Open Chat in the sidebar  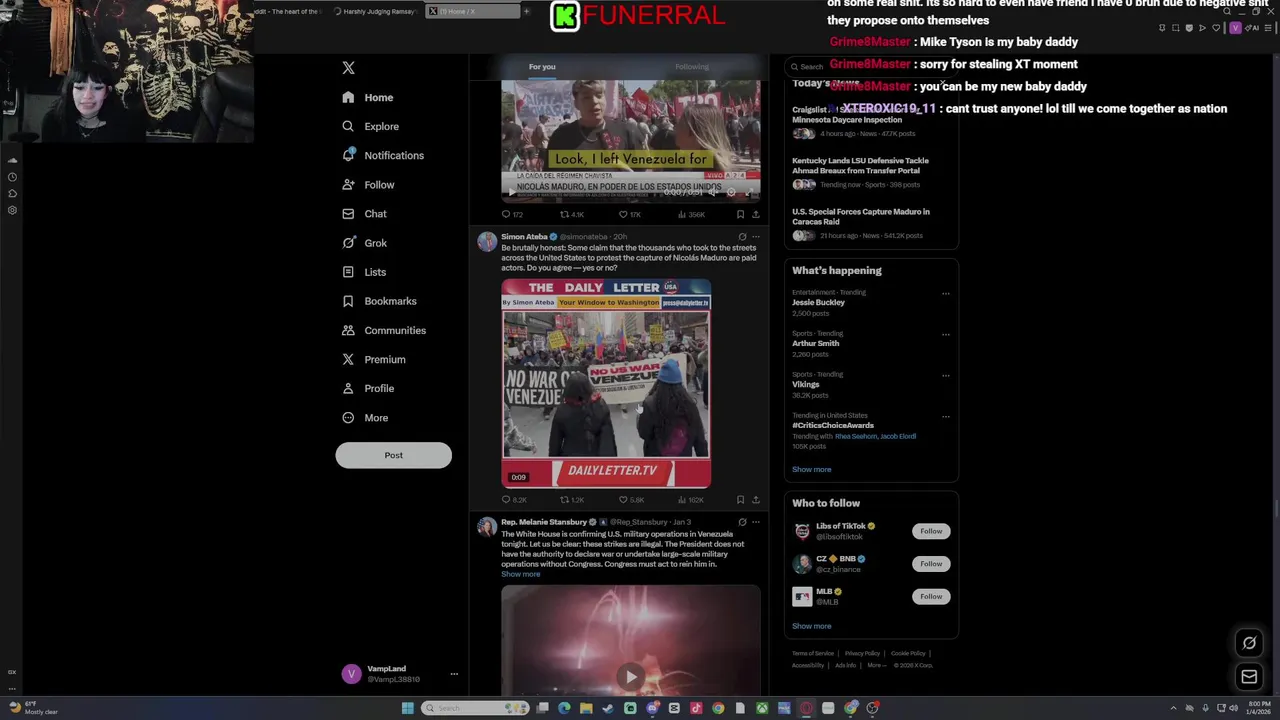point(364,214)
